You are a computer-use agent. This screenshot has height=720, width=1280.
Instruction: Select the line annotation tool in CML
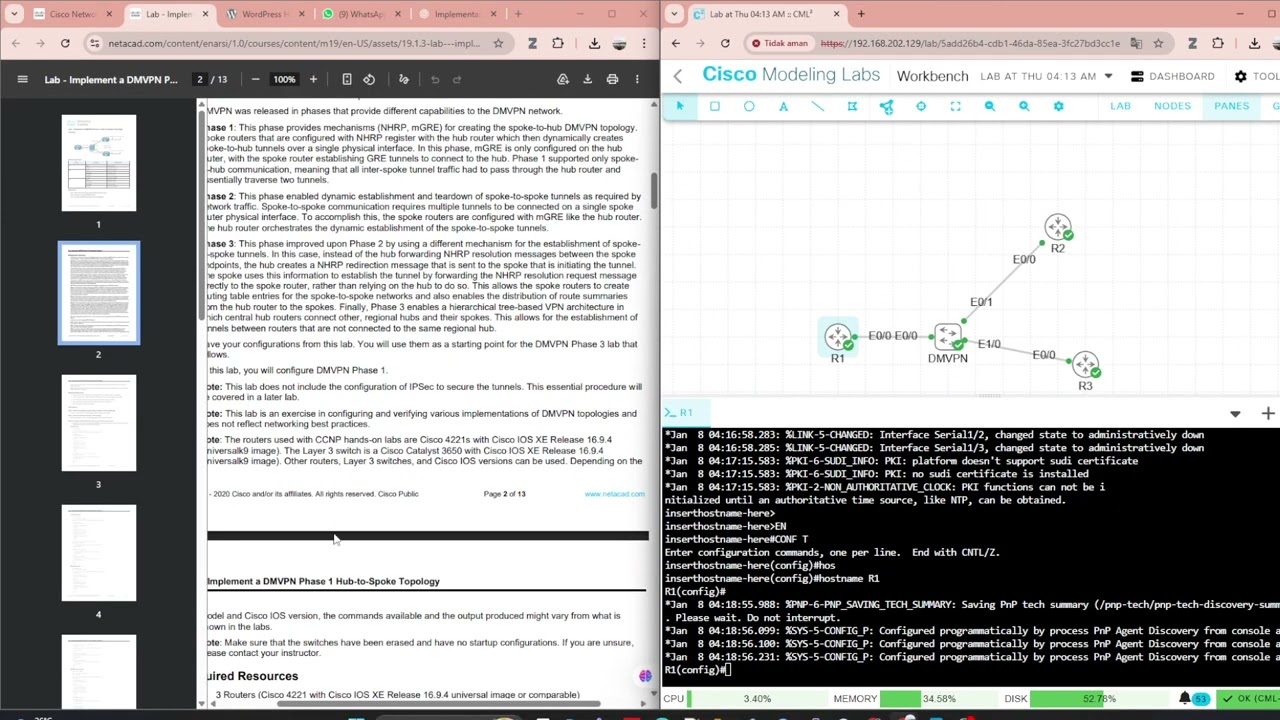tap(817, 106)
